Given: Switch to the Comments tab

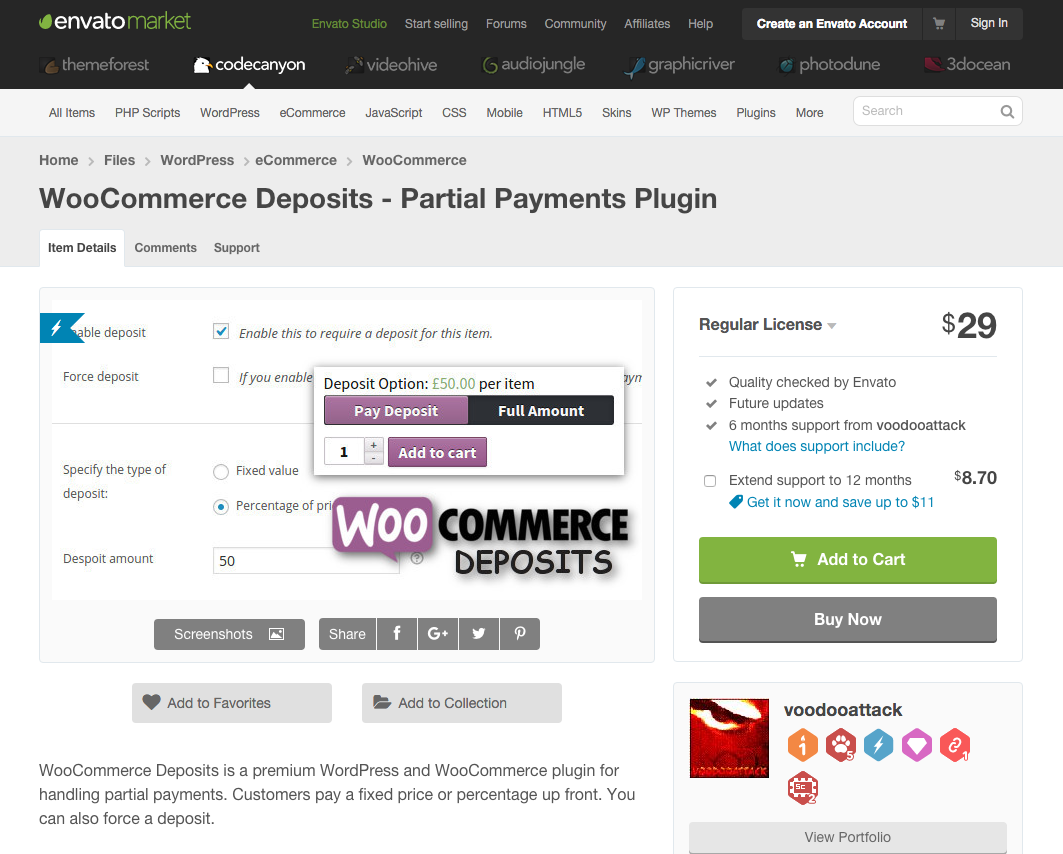Looking at the screenshot, I should [x=165, y=248].
